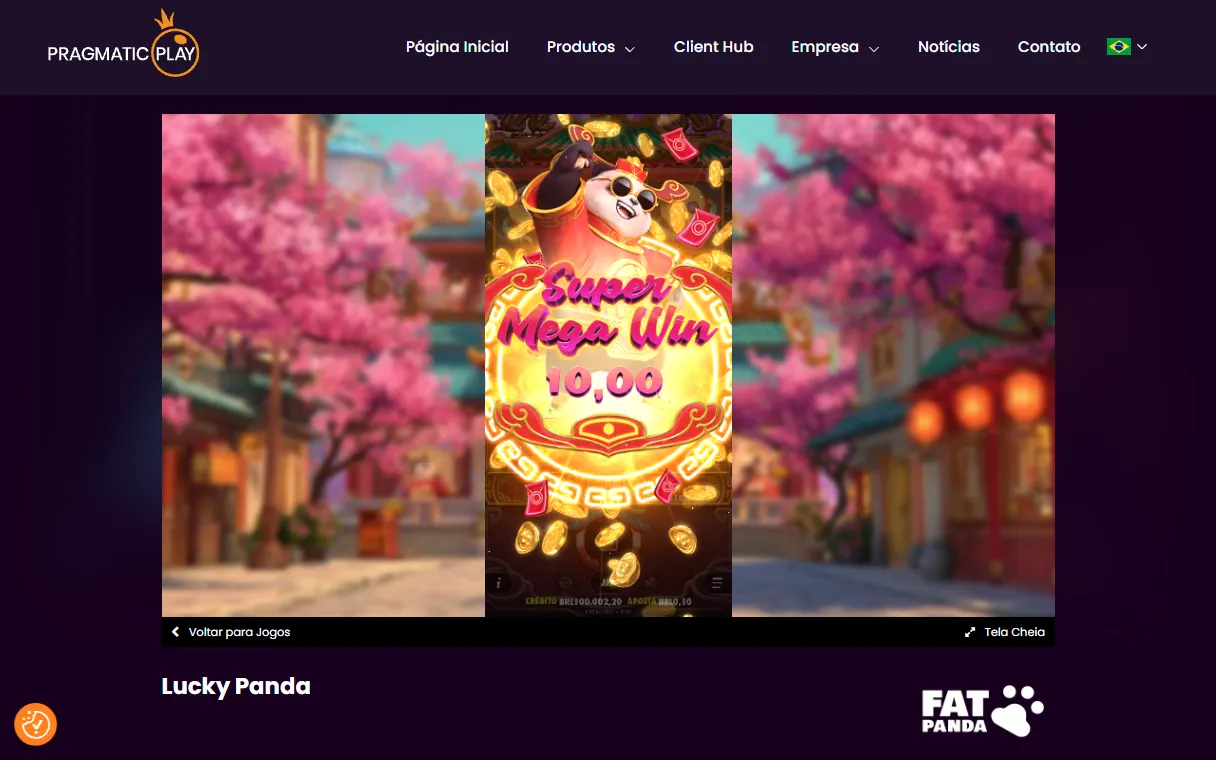Open the Contato page
The width and height of the screenshot is (1216, 760).
point(1048,47)
